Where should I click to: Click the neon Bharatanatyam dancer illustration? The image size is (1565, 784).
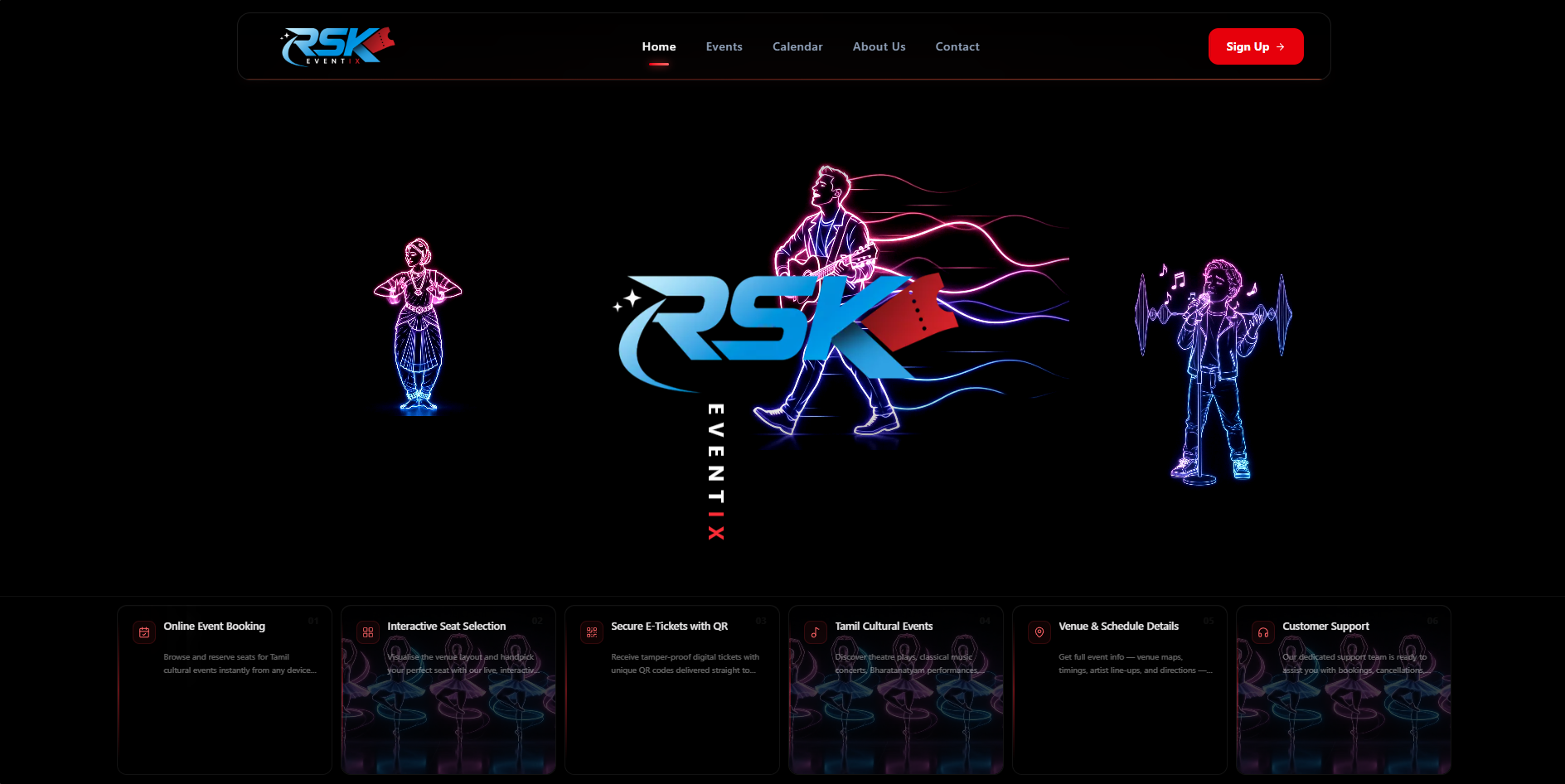click(x=418, y=326)
